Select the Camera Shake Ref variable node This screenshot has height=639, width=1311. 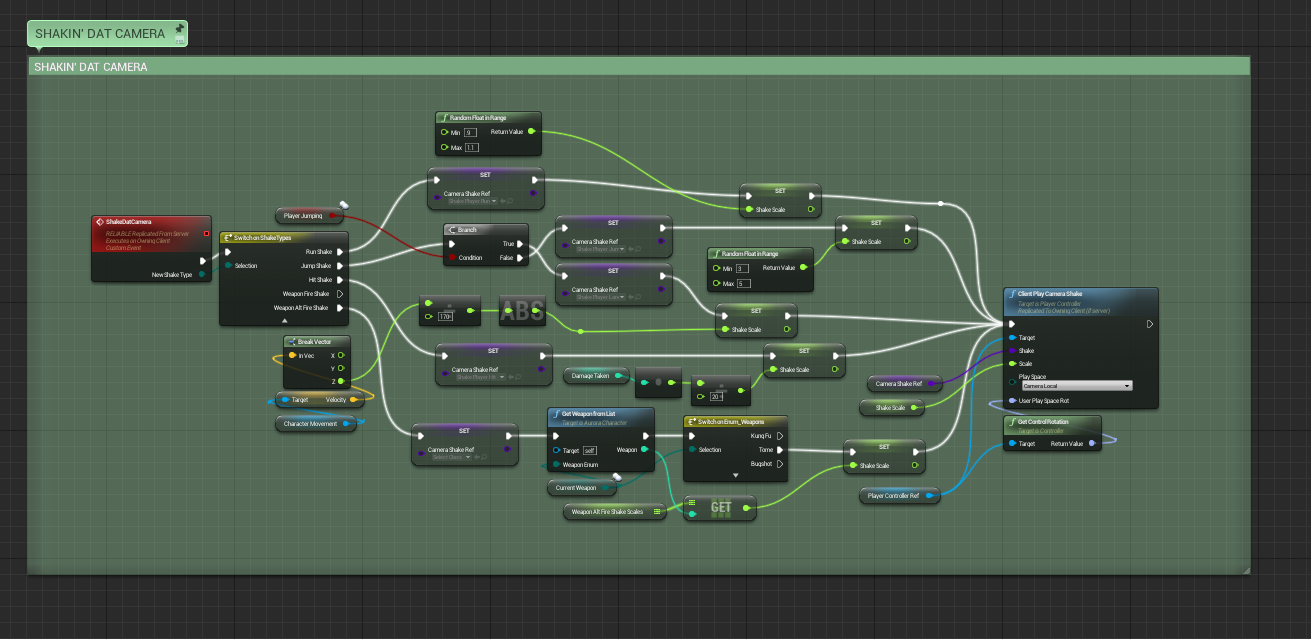pyautogui.click(x=904, y=383)
